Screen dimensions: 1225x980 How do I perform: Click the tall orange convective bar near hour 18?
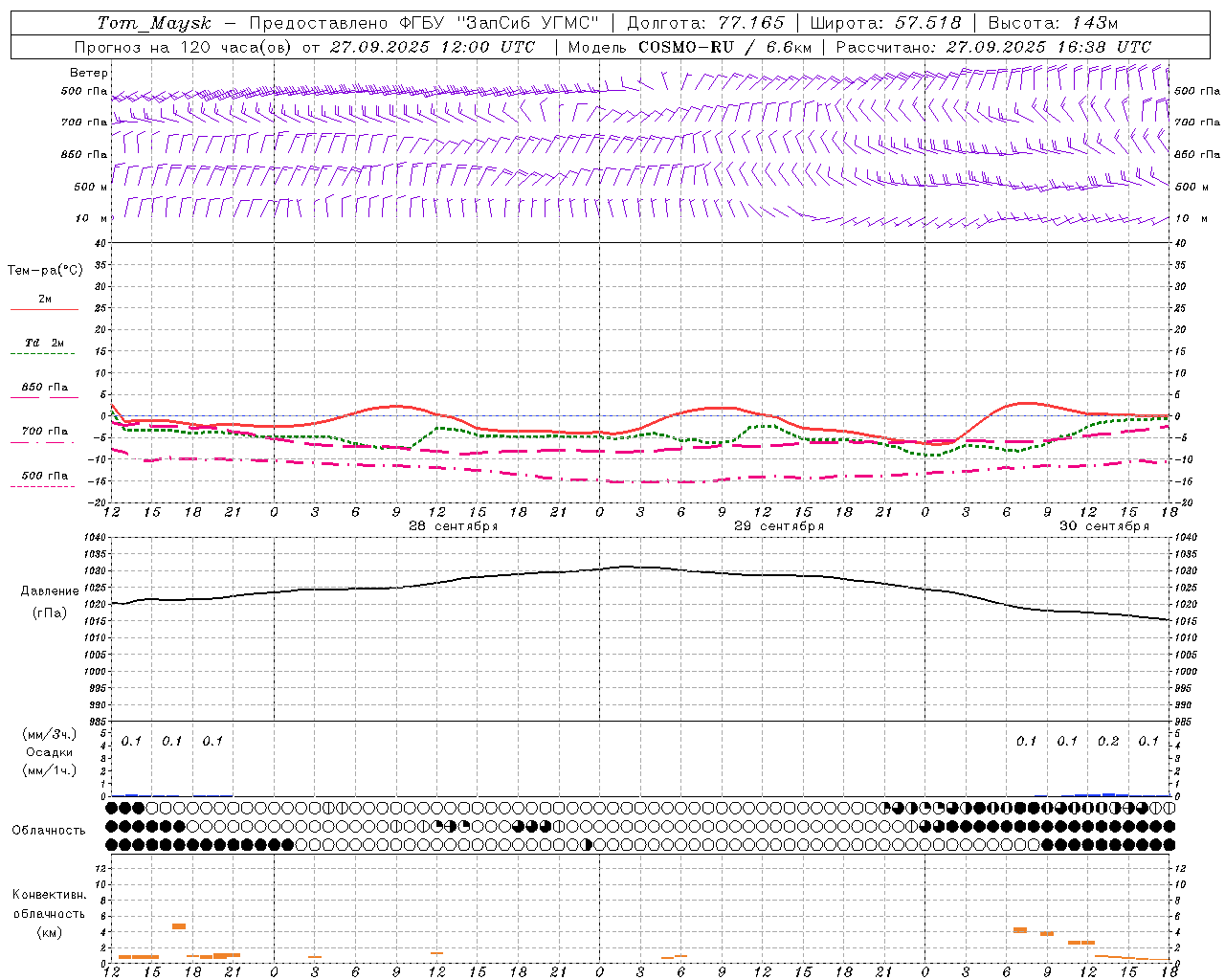coord(179,926)
